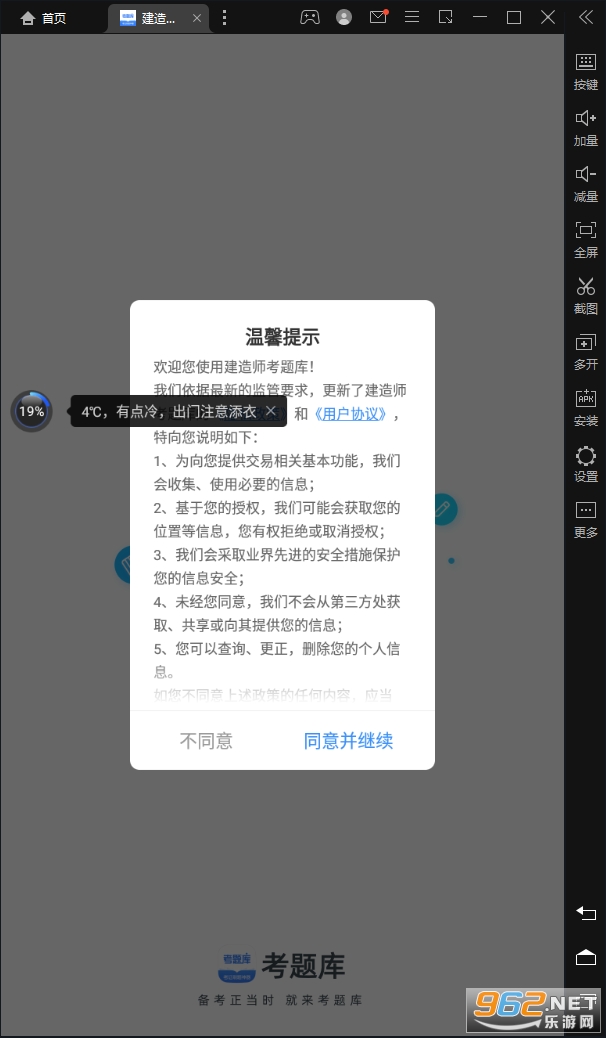Screen dimensions: 606x1038
Task: Click the Android home button in sidebar
Action: pos(585,957)
